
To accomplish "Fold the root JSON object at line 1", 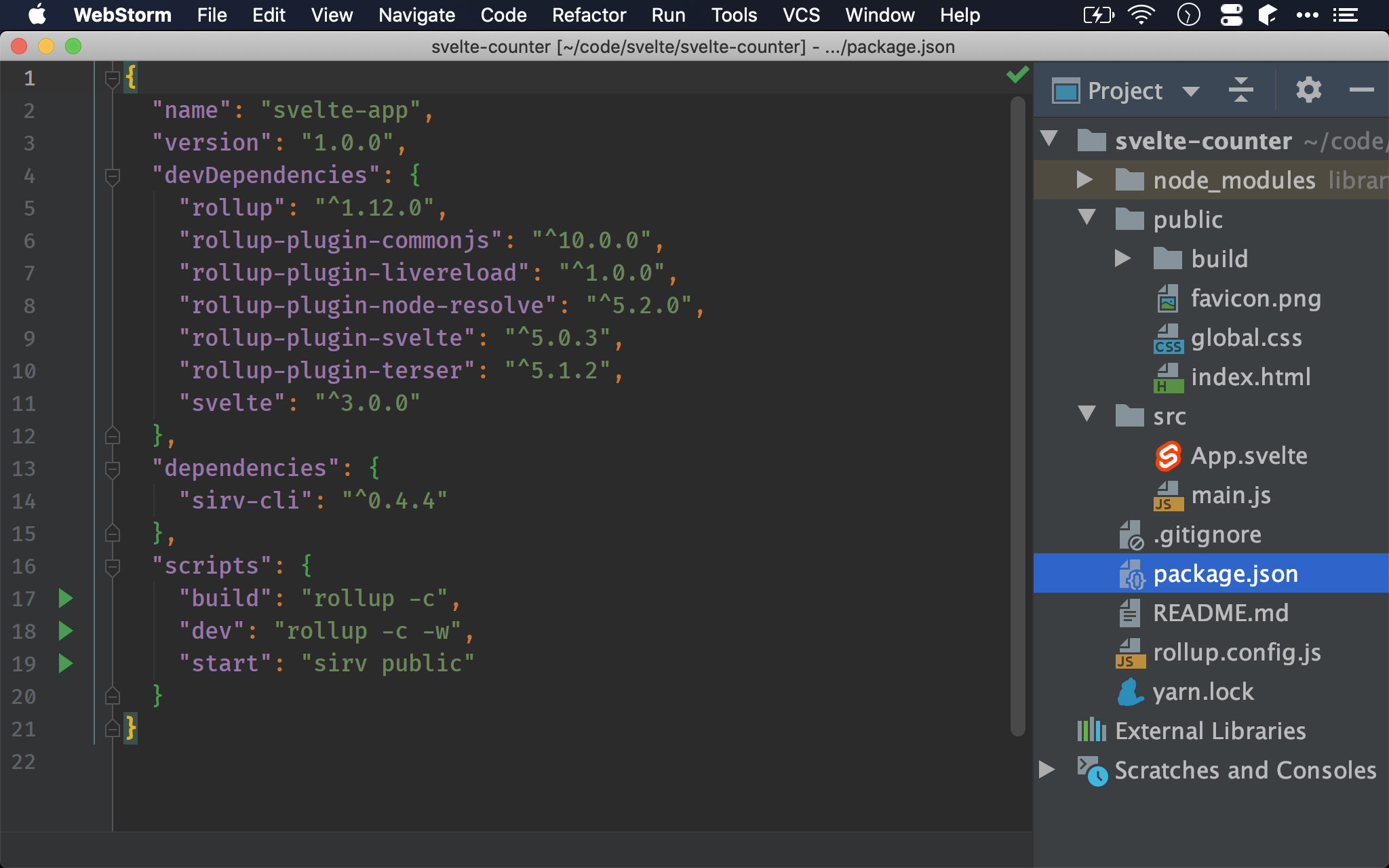I will (x=113, y=79).
